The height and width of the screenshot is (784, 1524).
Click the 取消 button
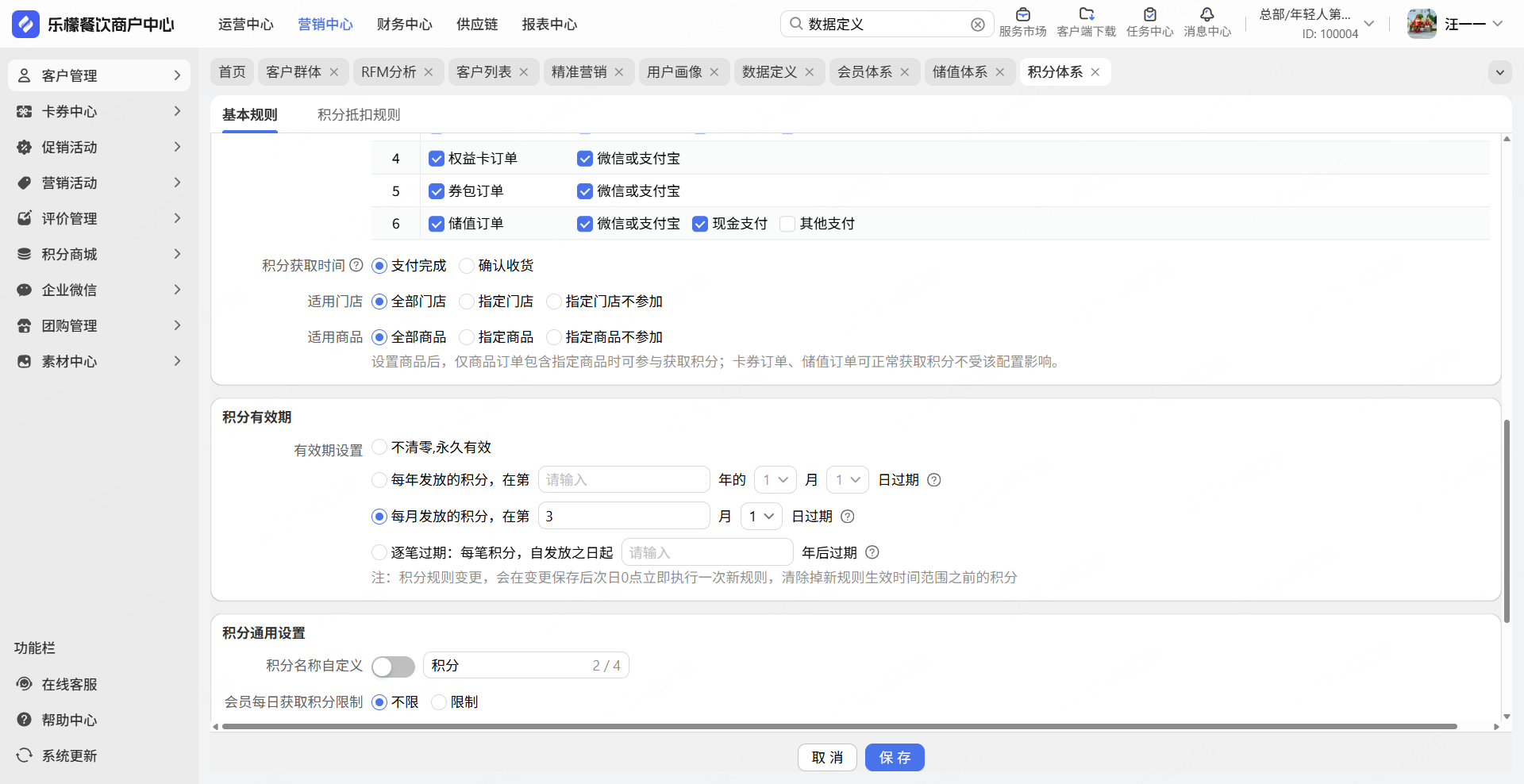click(827, 758)
